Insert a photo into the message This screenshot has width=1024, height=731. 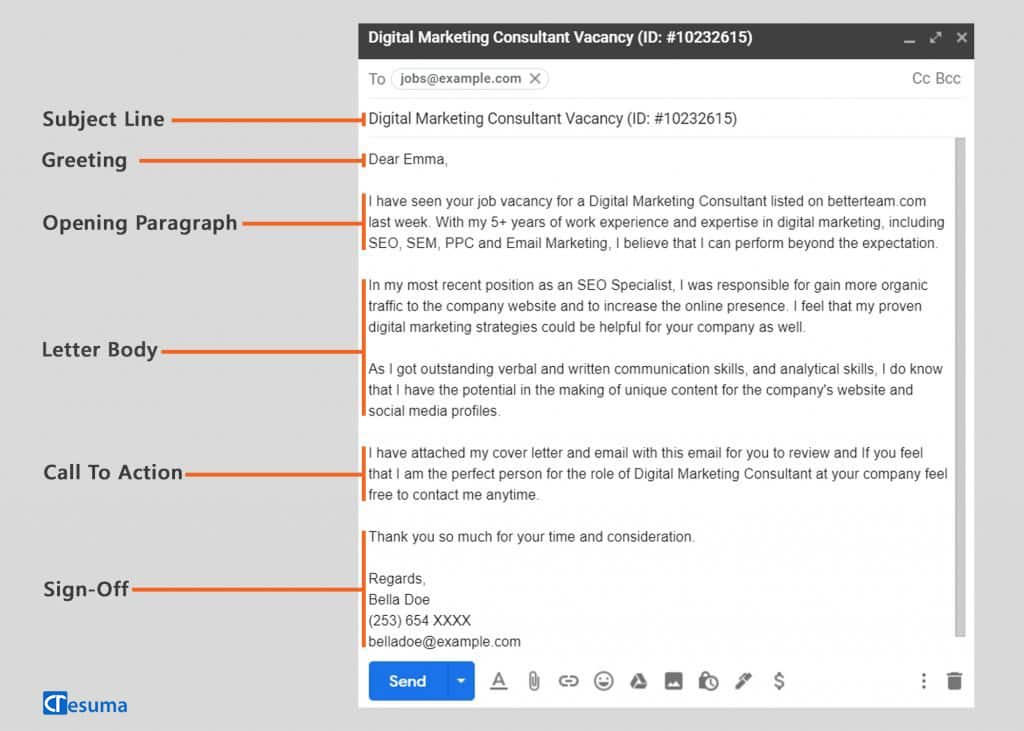pyautogui.click(x=674, y=681)
